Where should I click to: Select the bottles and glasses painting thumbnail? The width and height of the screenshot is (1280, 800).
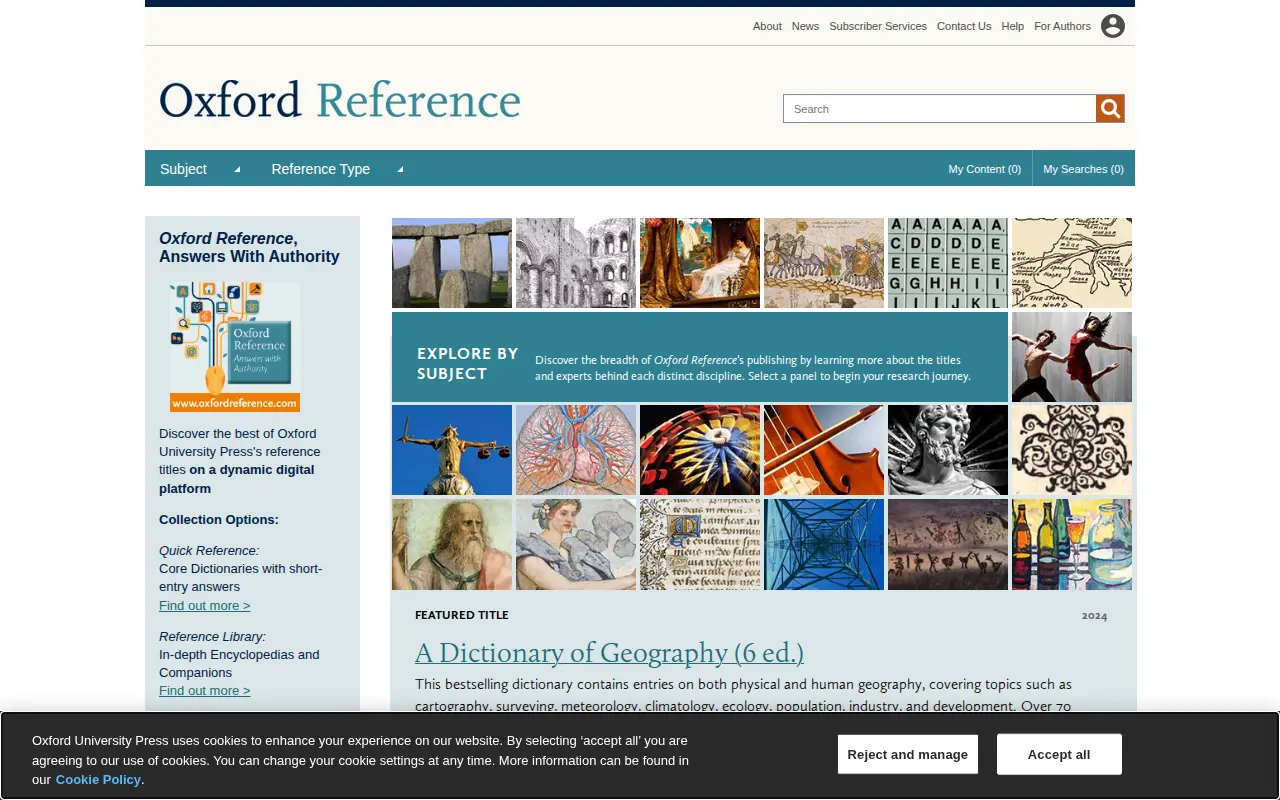[x=1072, y=545]
